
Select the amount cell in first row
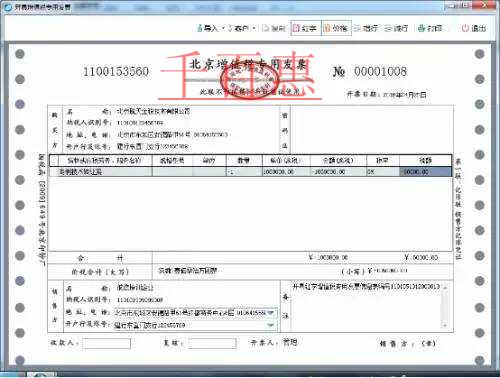click(338, 172)
